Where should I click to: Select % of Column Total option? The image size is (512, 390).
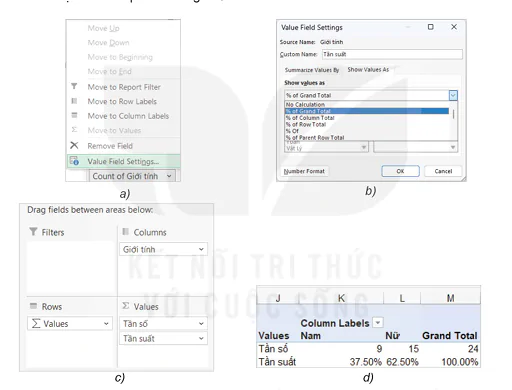310,118
